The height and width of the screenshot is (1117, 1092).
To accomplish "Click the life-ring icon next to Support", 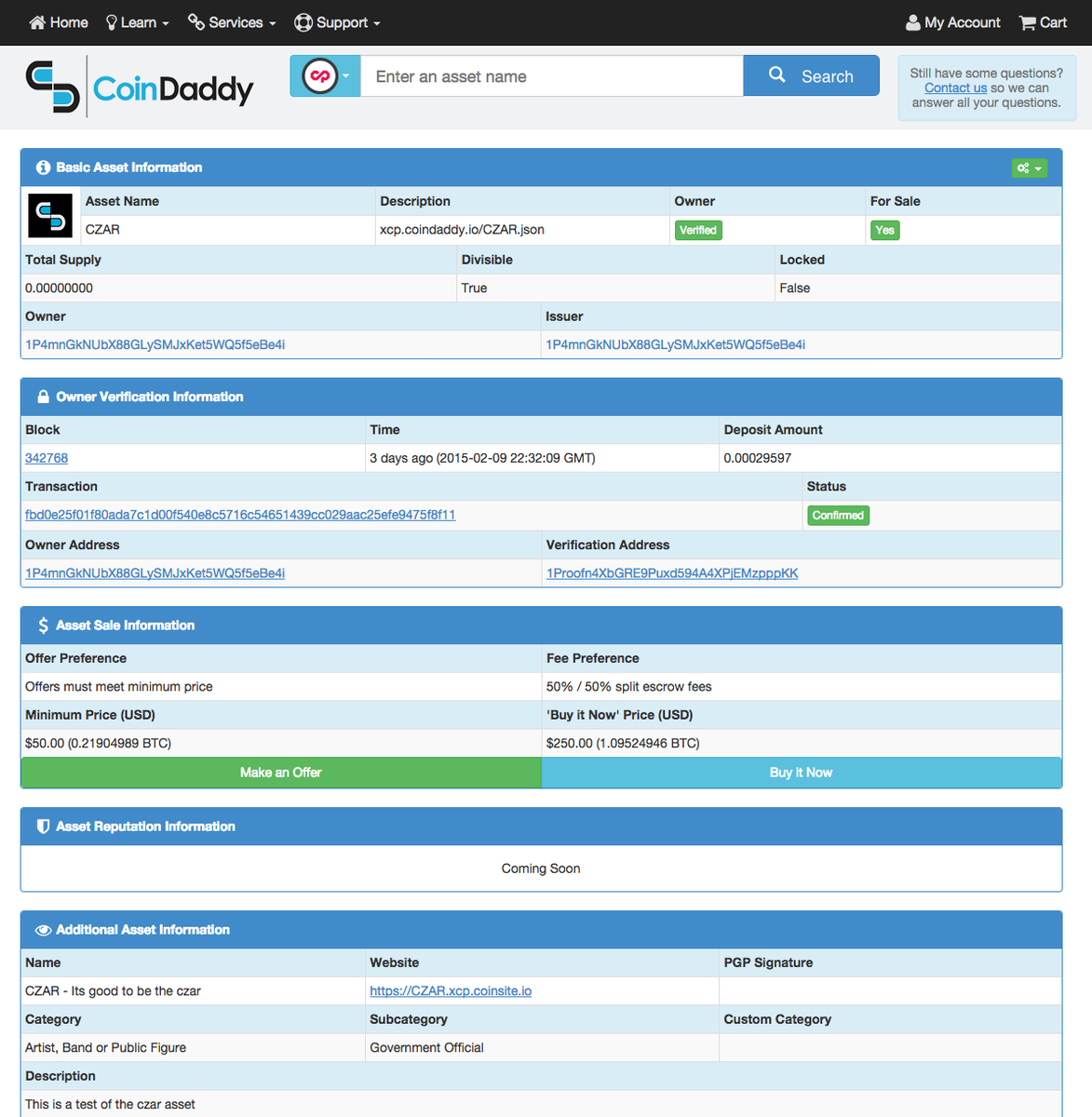I will (303, 22).
